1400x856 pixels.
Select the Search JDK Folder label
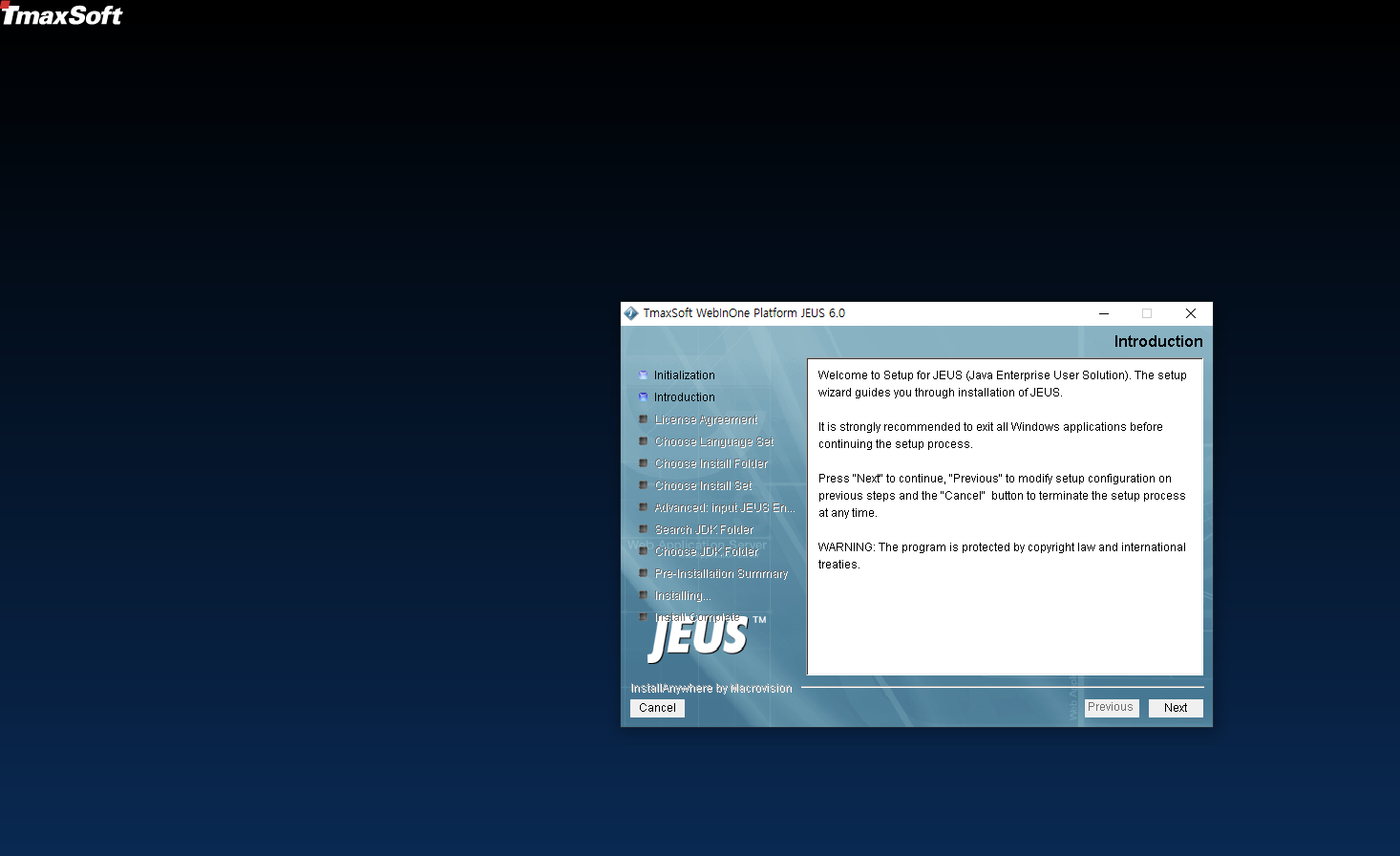tap(704, 529)
